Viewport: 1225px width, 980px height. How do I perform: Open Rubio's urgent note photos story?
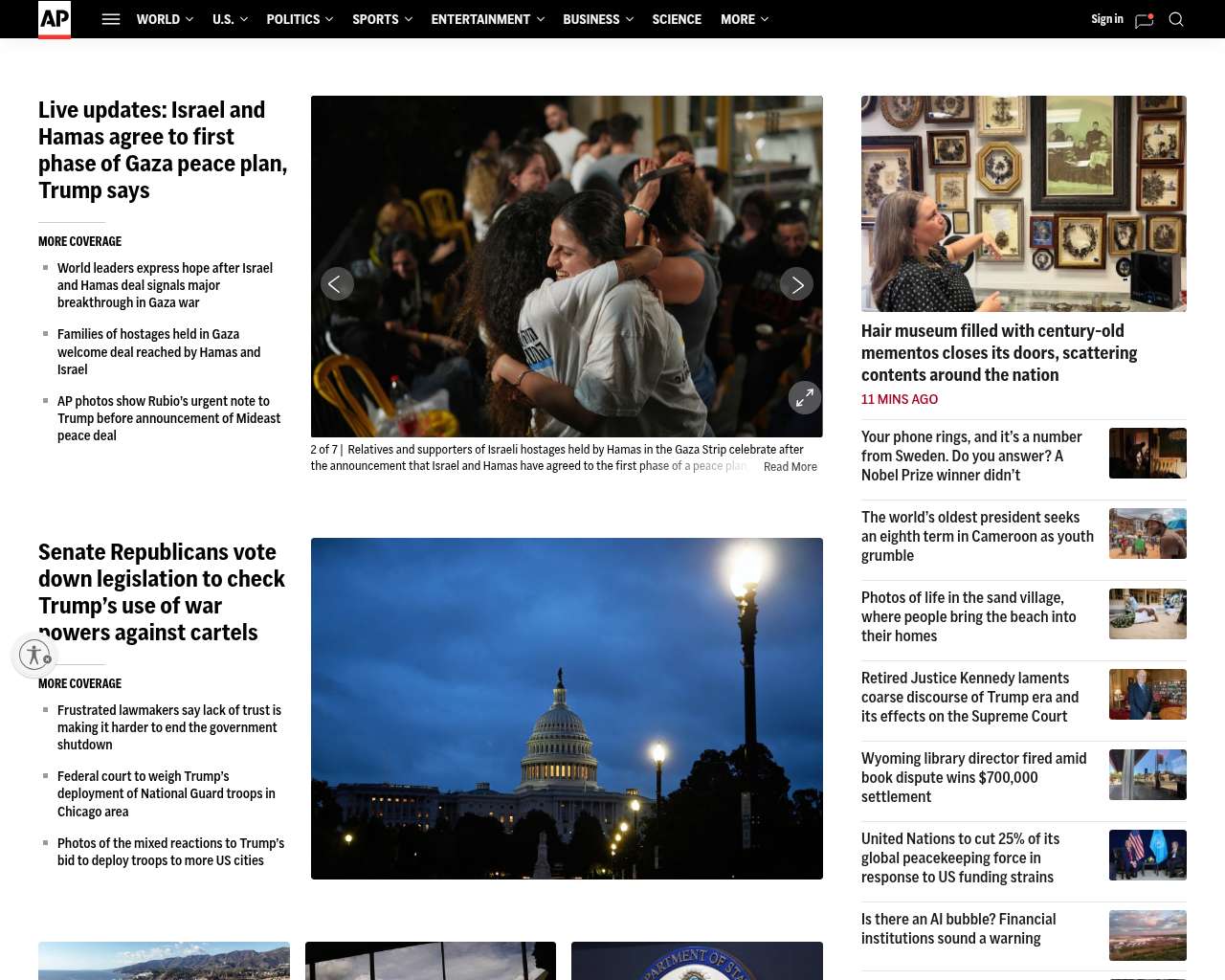(168, 418)
